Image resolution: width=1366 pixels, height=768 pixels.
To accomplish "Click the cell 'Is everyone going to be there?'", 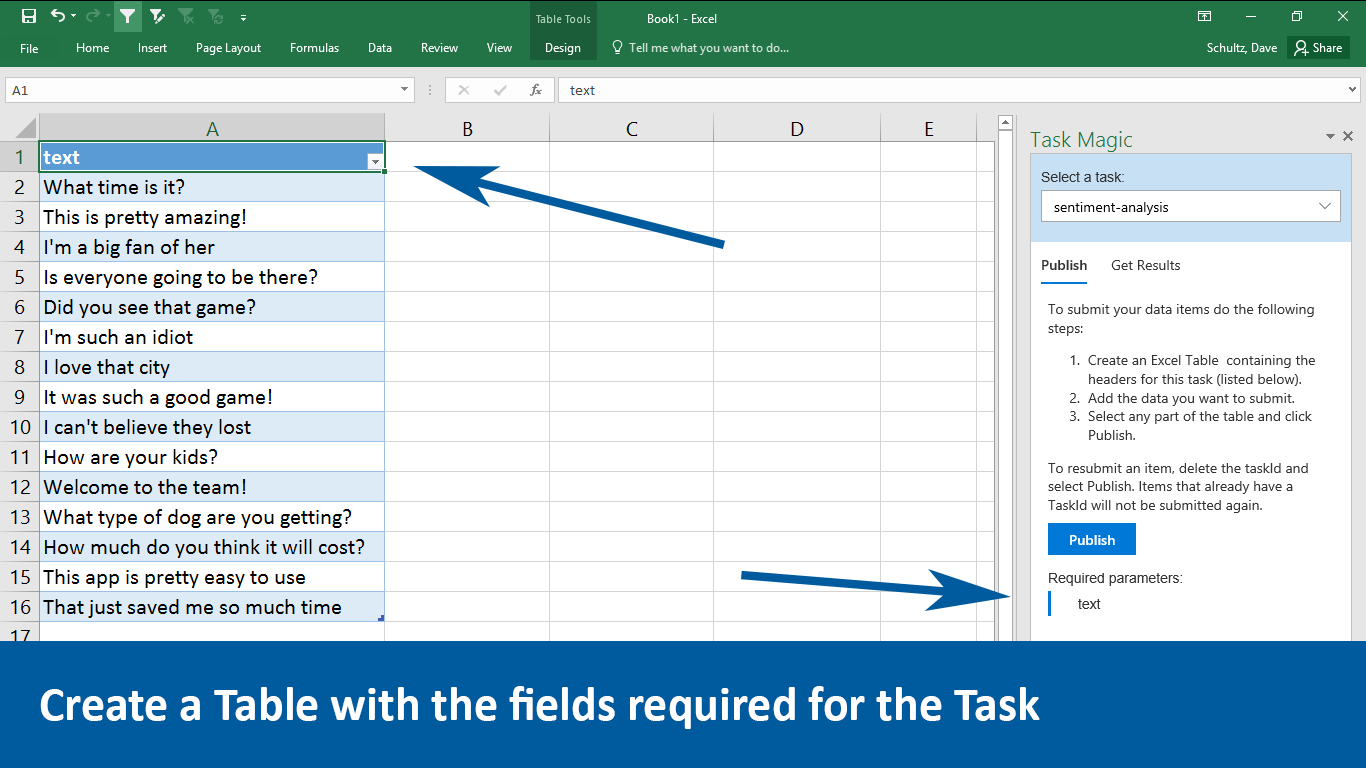I will [212, 277].
